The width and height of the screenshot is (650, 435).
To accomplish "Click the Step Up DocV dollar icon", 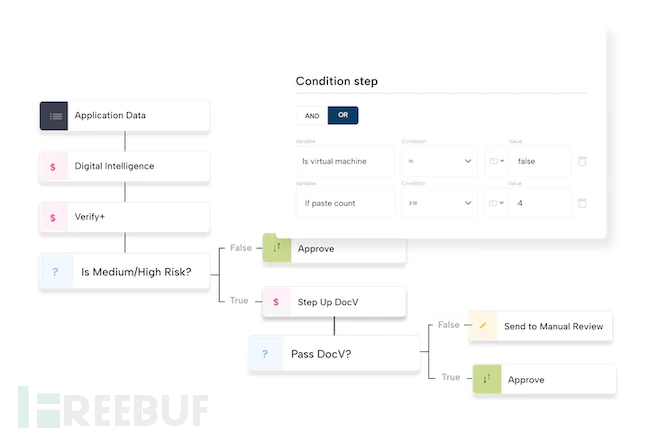I will click(x=276, y=302).
